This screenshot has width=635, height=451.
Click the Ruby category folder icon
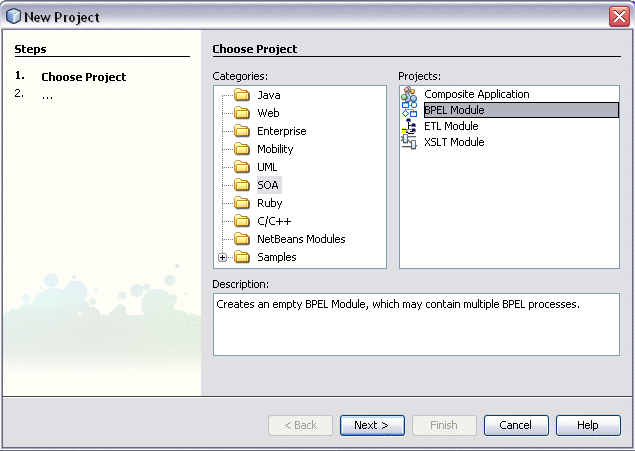pos(242,203)
